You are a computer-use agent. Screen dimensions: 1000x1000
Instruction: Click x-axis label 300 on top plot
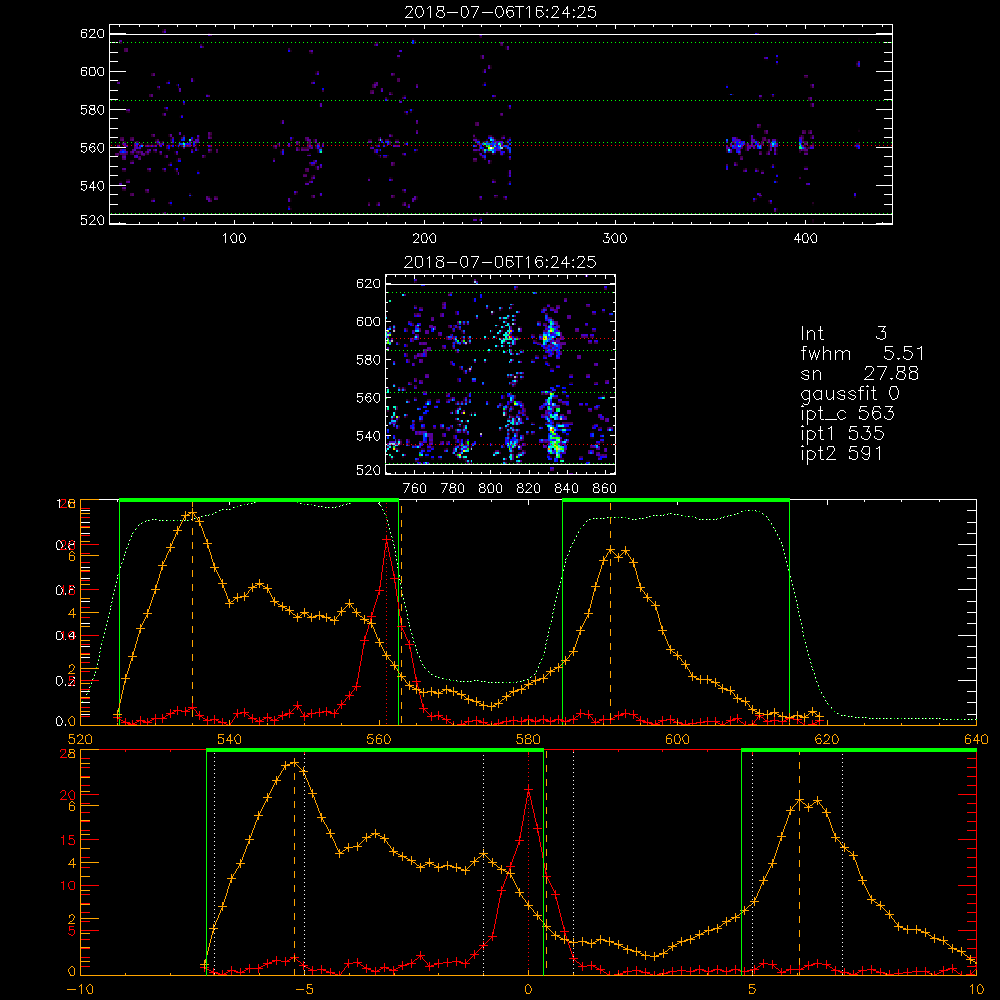(x=615, y=239)
